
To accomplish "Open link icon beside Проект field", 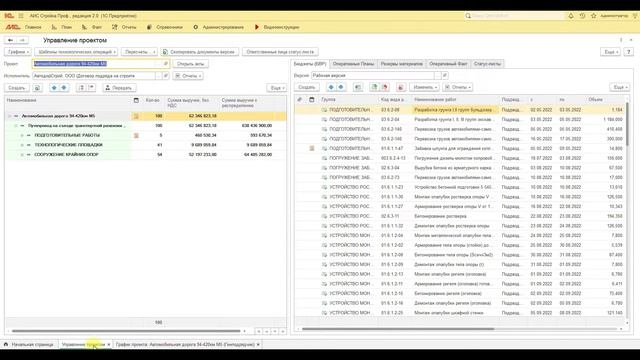I will click(165, 64).
